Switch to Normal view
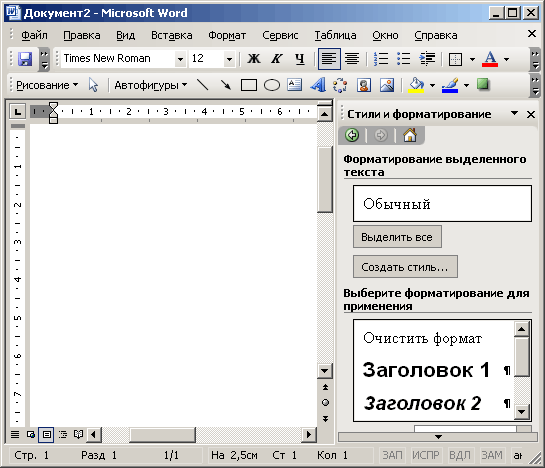The width and height of the screenshot is (545, 468). (15, 434)
